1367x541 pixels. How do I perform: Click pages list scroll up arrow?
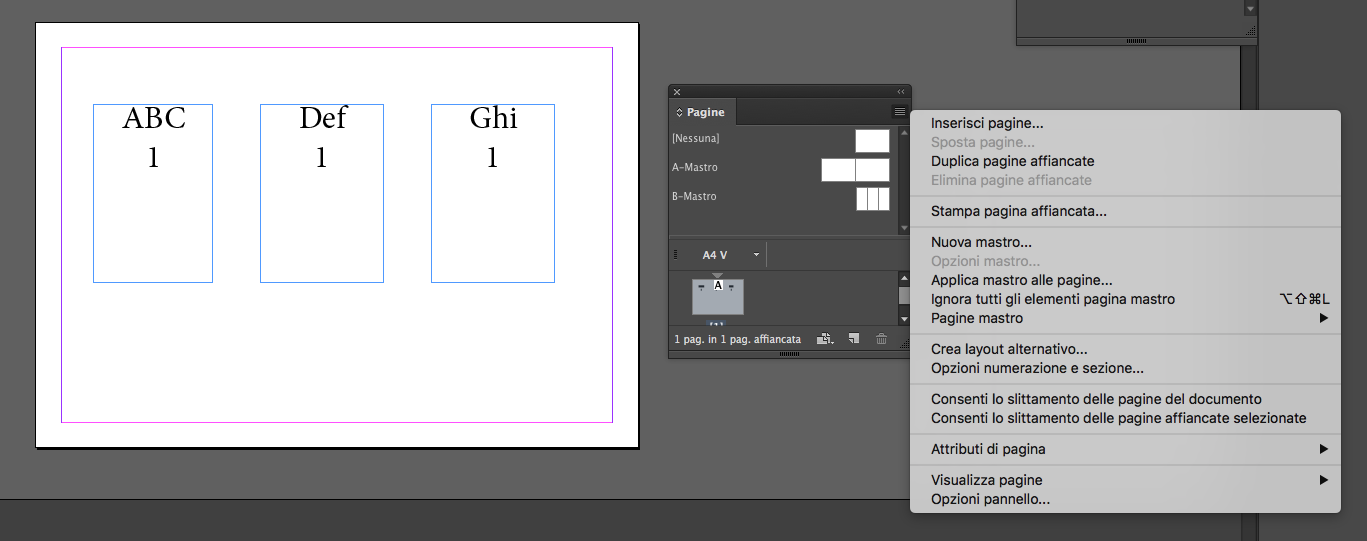click(904, 279)
